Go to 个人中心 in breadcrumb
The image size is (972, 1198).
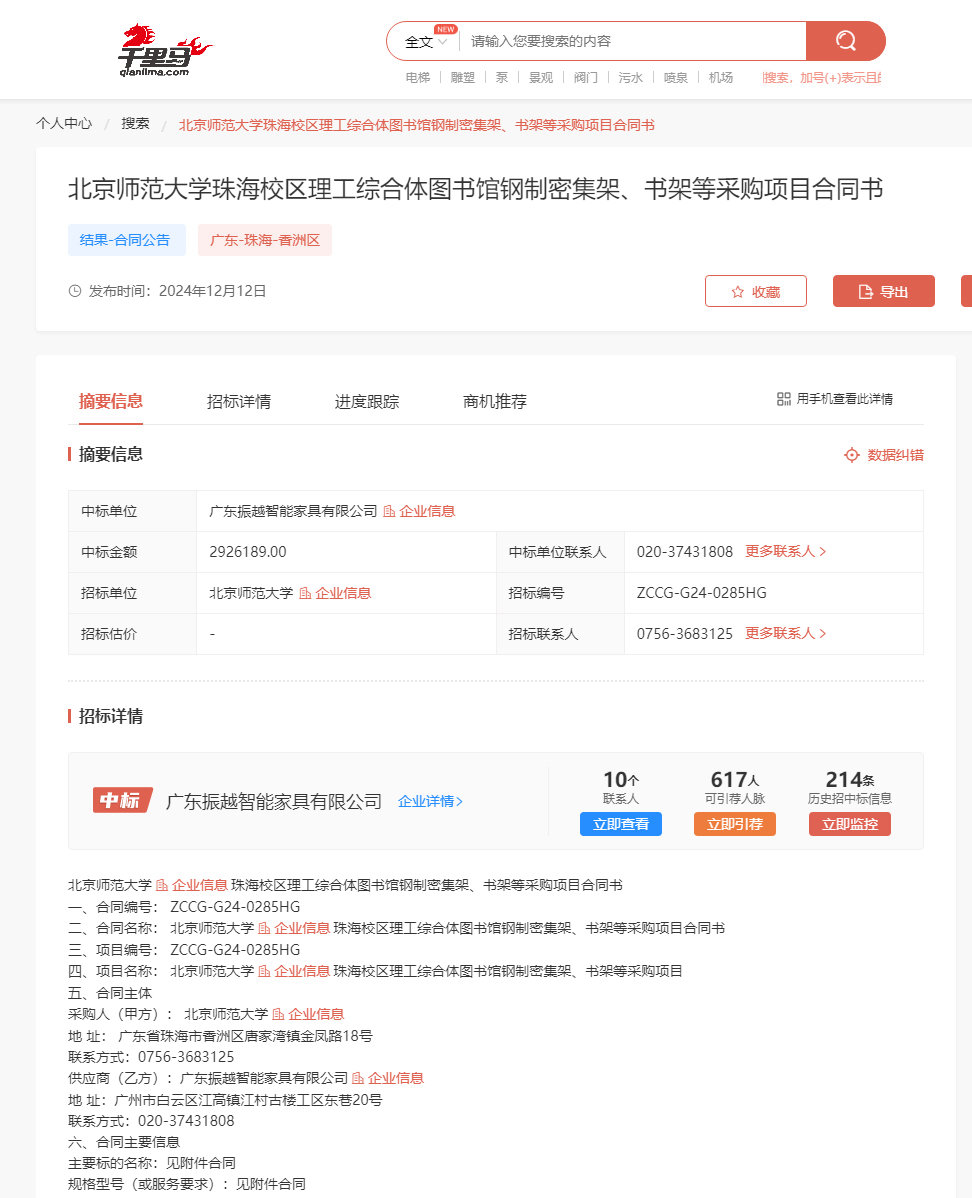[x=64, y=123]
